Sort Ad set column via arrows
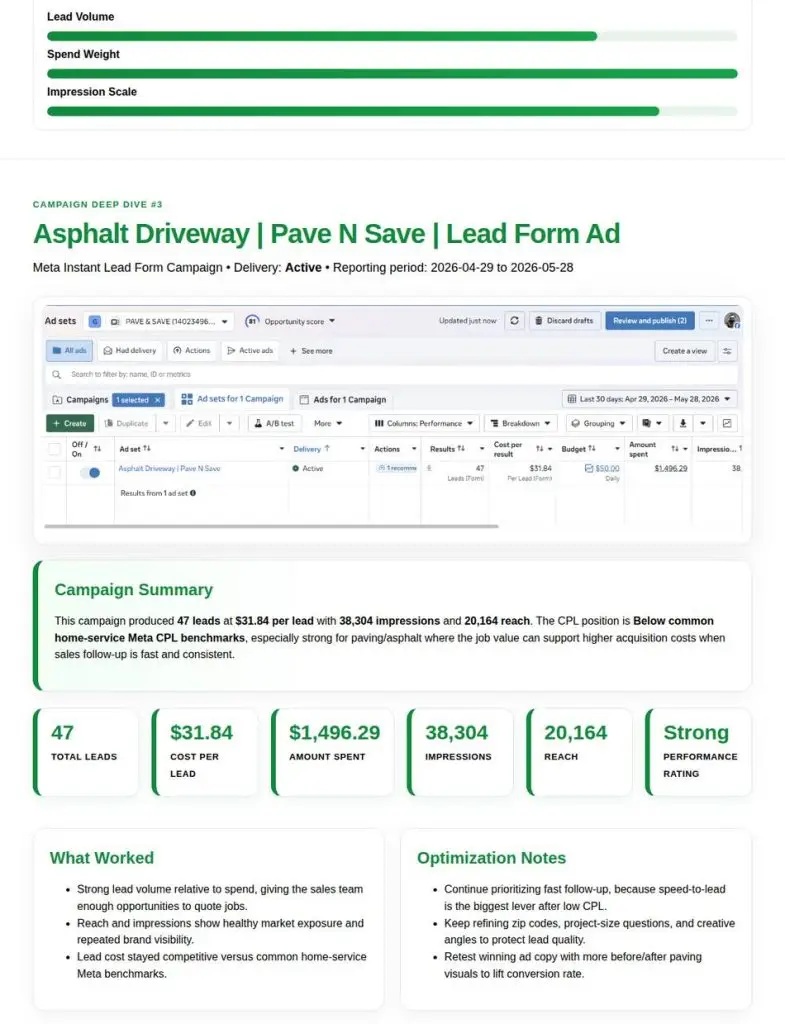This screenshot has height=1024, width=785. (x=147, y=449)
